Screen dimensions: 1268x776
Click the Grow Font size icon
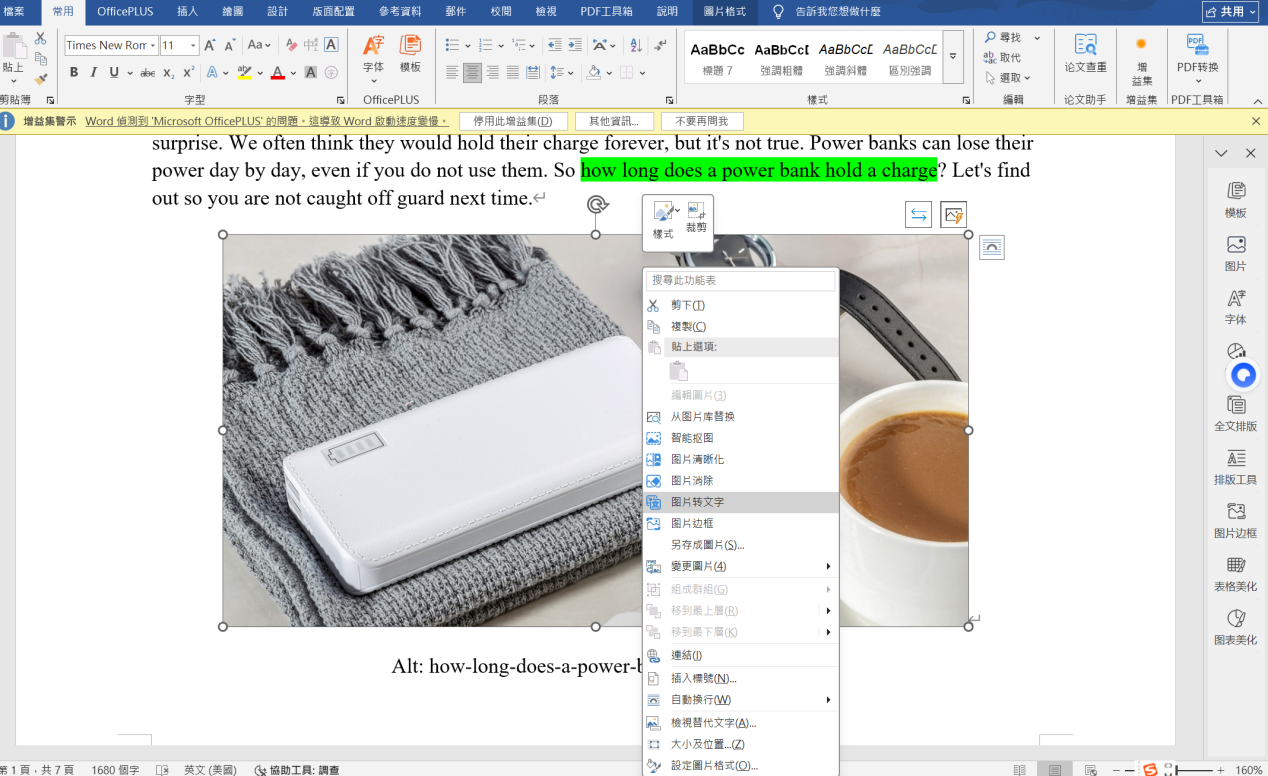click(x=210, y=45)
